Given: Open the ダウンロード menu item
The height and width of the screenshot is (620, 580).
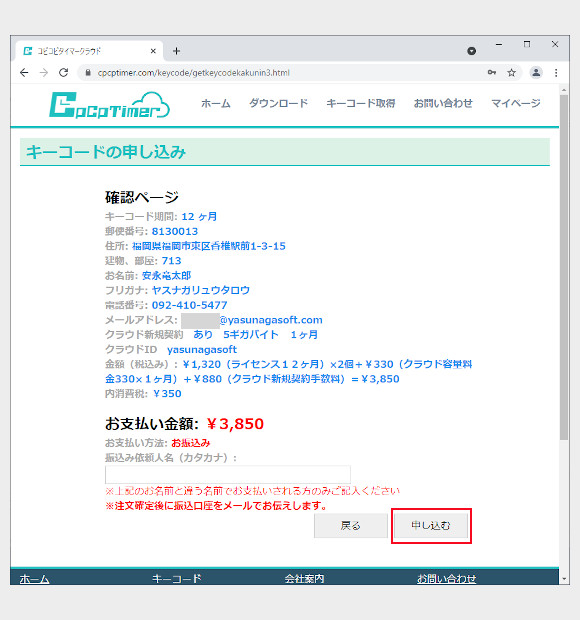Looking at the screenshot, I should (x=278, y=104).
